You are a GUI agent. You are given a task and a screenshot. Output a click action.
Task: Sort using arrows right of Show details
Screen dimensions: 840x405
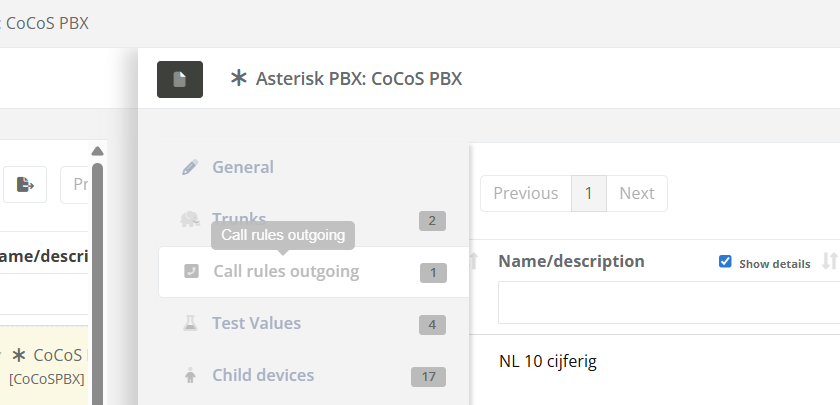pos(829,262)
